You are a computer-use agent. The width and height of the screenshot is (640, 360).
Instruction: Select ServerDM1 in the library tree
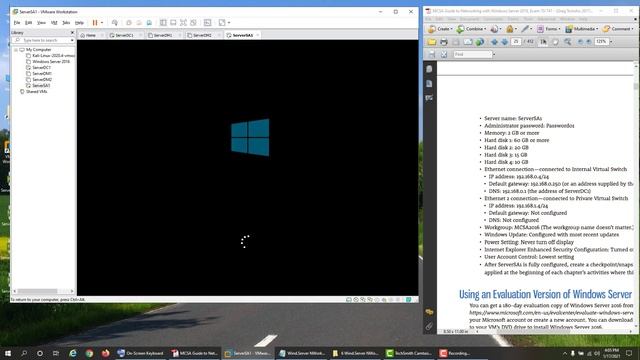pyautogui.click(x=39, y=74)
